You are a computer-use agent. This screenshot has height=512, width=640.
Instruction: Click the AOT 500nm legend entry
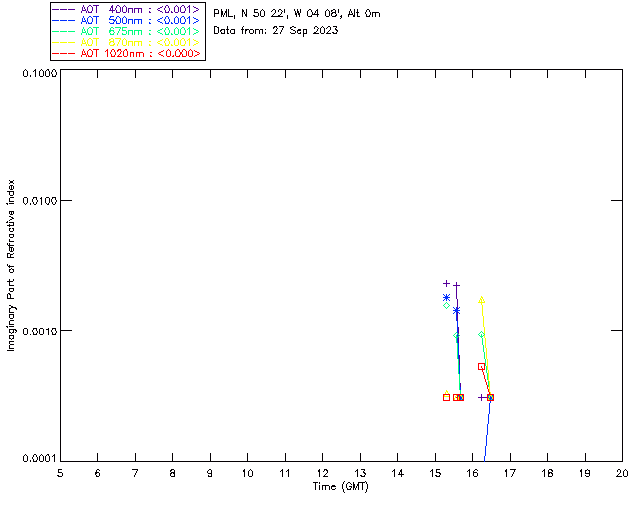pos(127,20)
